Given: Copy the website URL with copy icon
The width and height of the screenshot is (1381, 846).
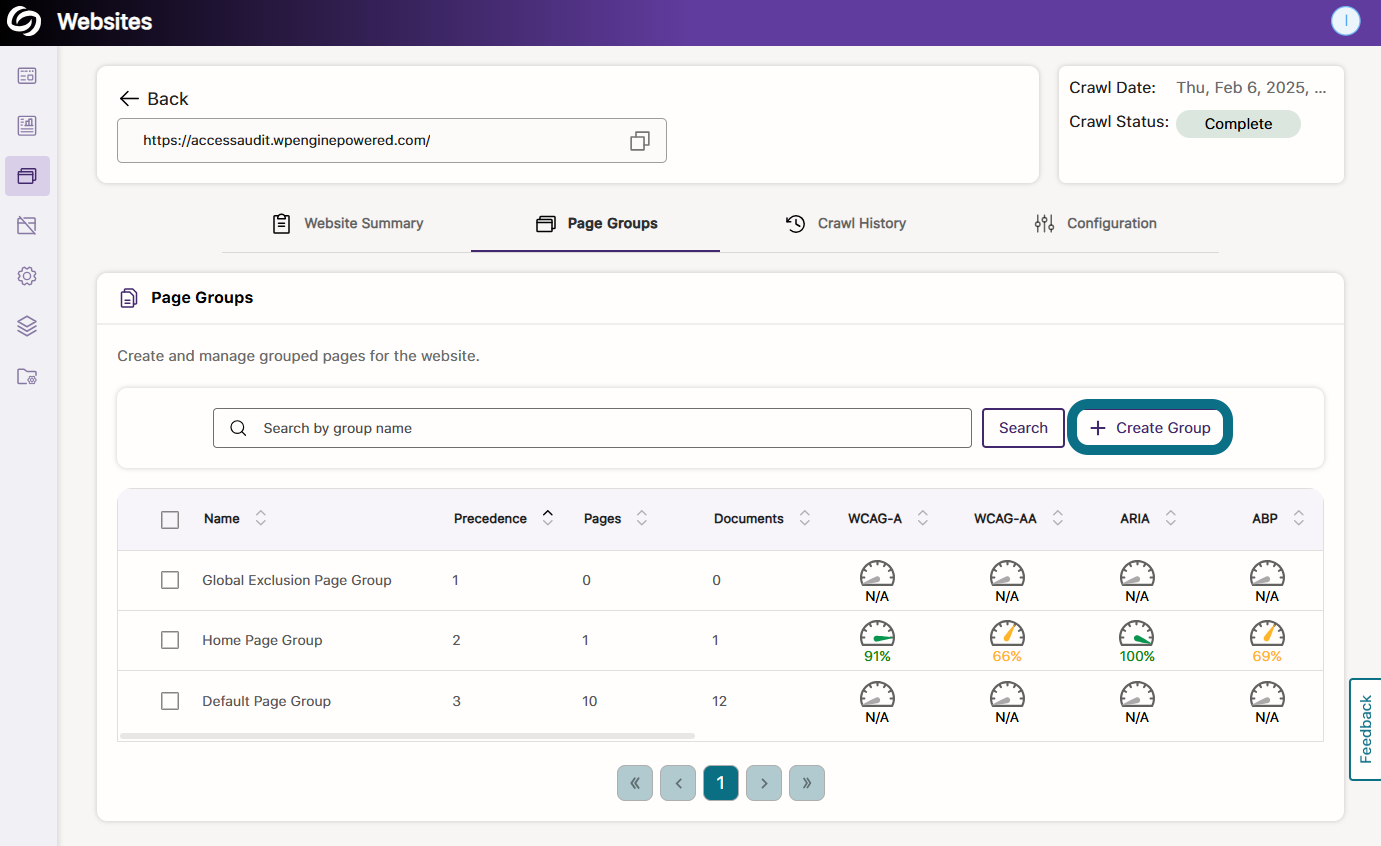Looking at the screenshot, I should click(640, 141).
